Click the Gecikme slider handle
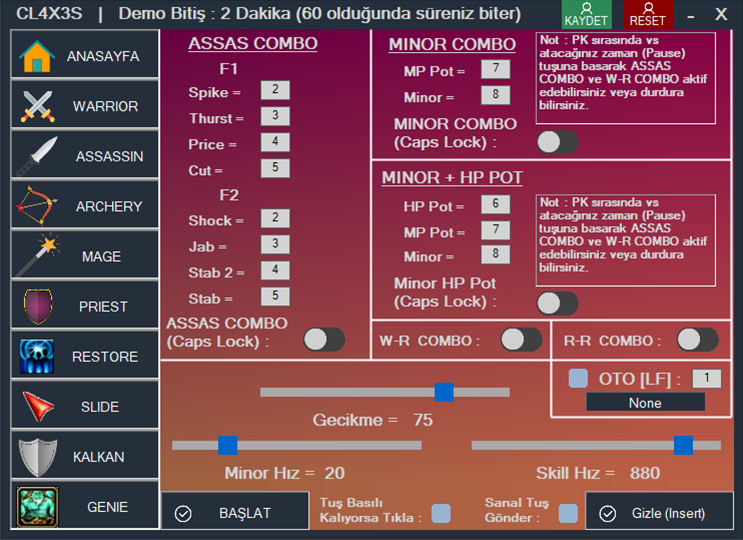743x540 pixels. pyautogui.click(x=444, y=392)
